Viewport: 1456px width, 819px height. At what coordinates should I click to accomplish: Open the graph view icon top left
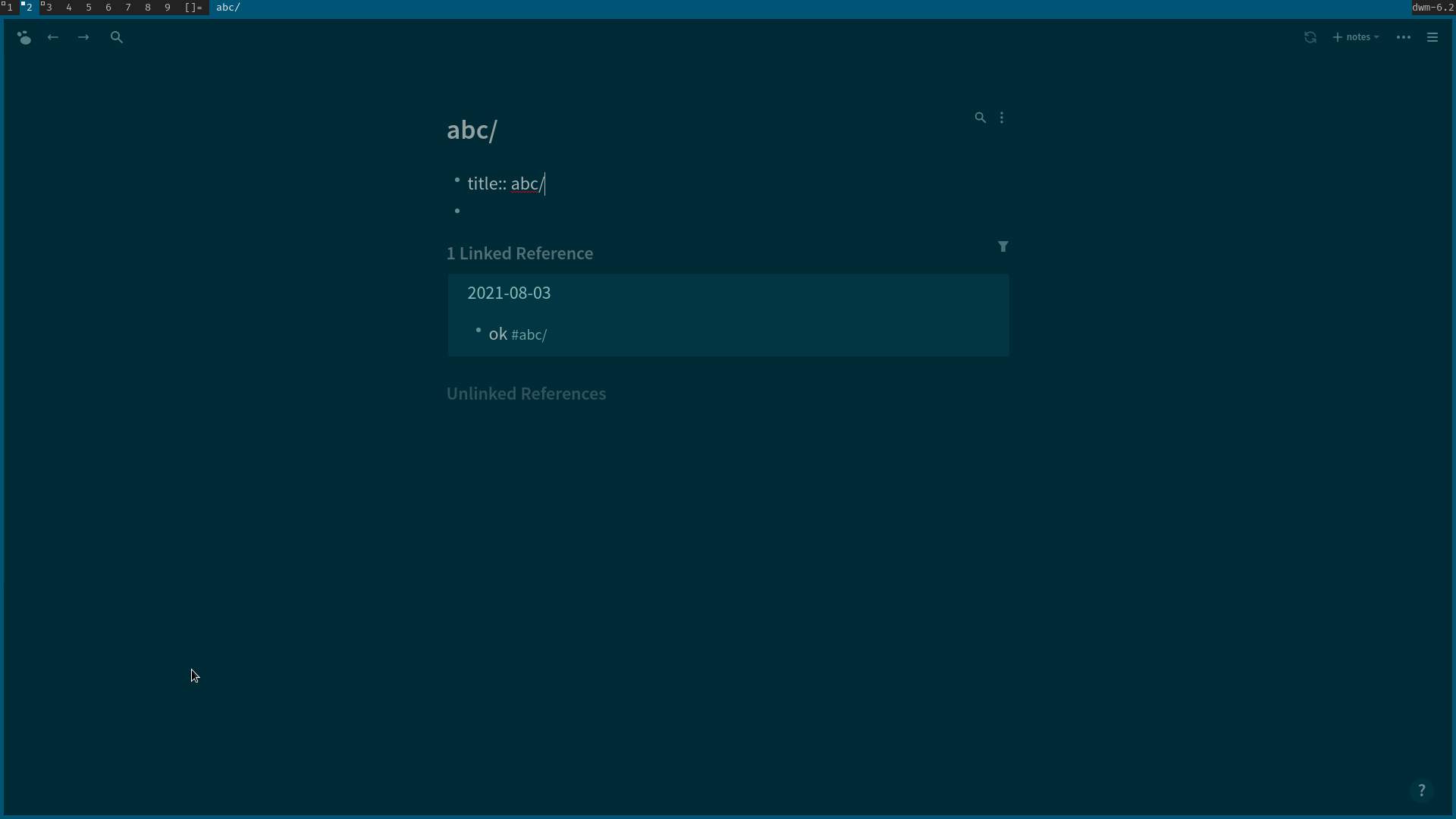coord(24,36)
